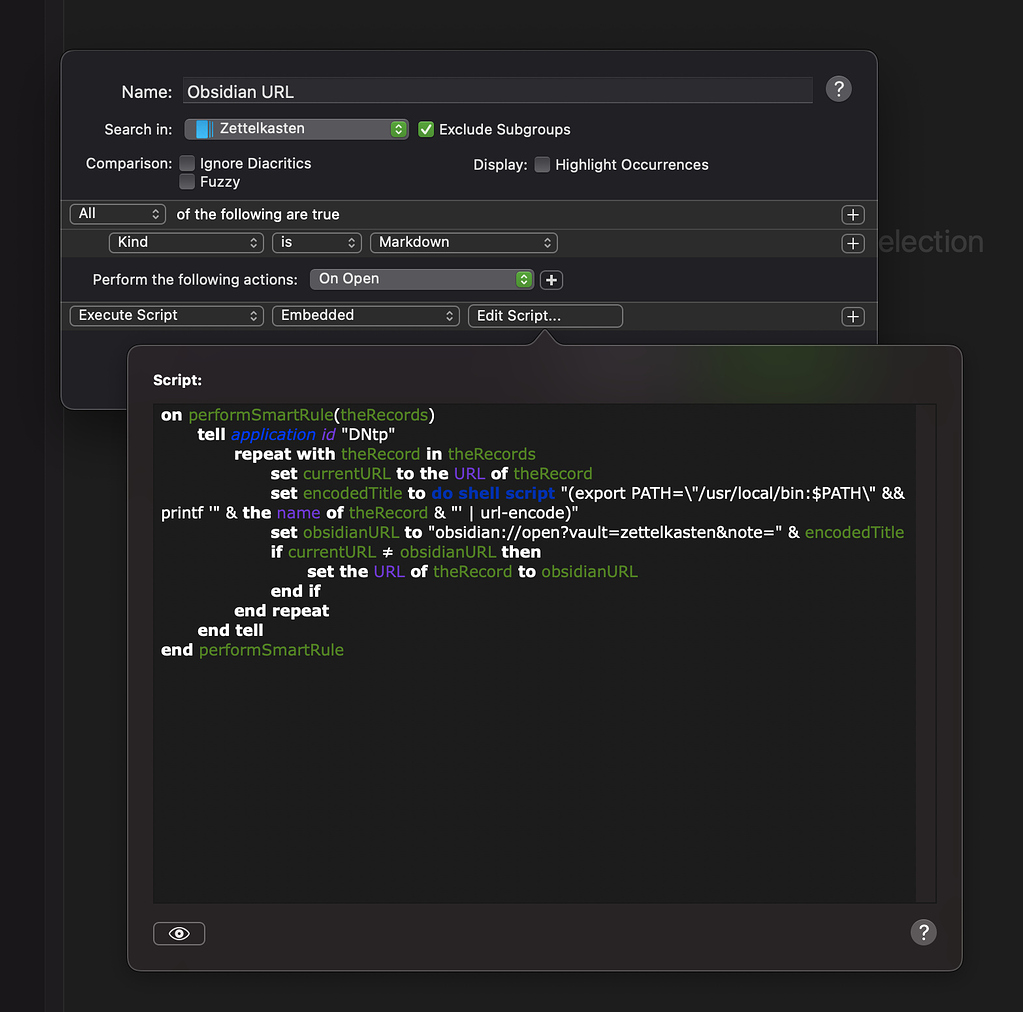
Task: Click the plus beside the On Open dropdown
Action: coord(551,279)
